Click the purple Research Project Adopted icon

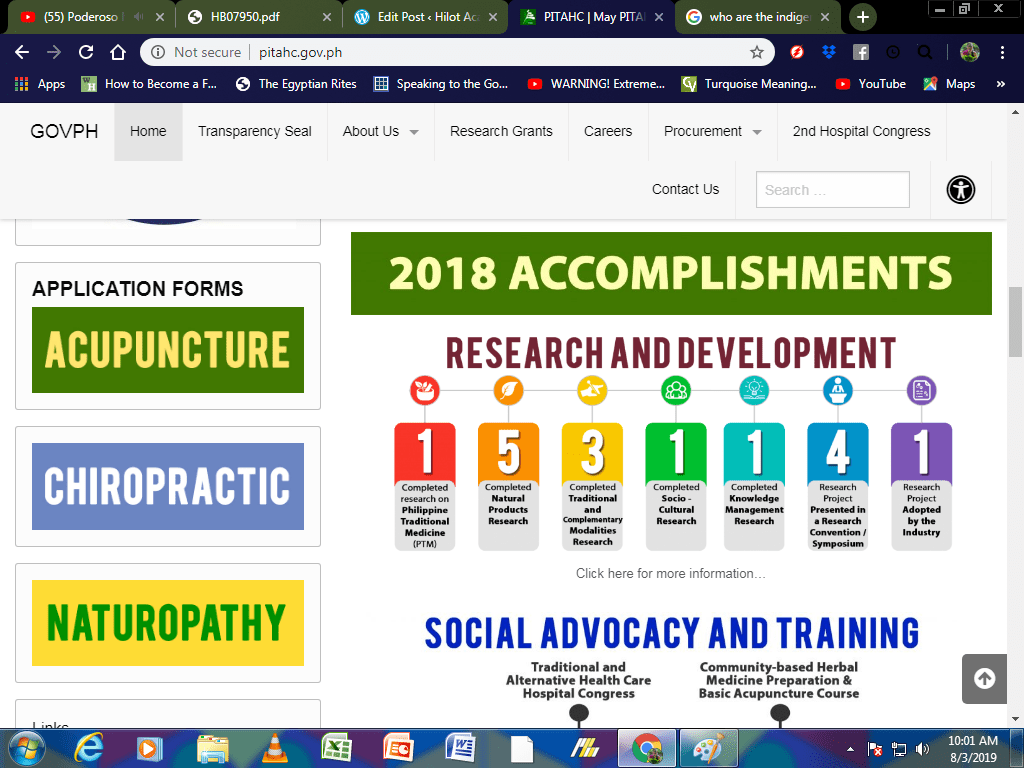[x=921, y=391]
